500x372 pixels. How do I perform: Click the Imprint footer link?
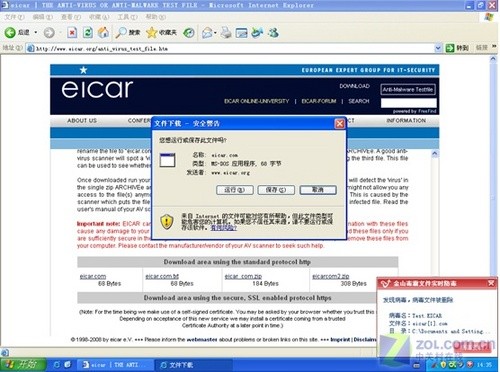coord(340,340)
